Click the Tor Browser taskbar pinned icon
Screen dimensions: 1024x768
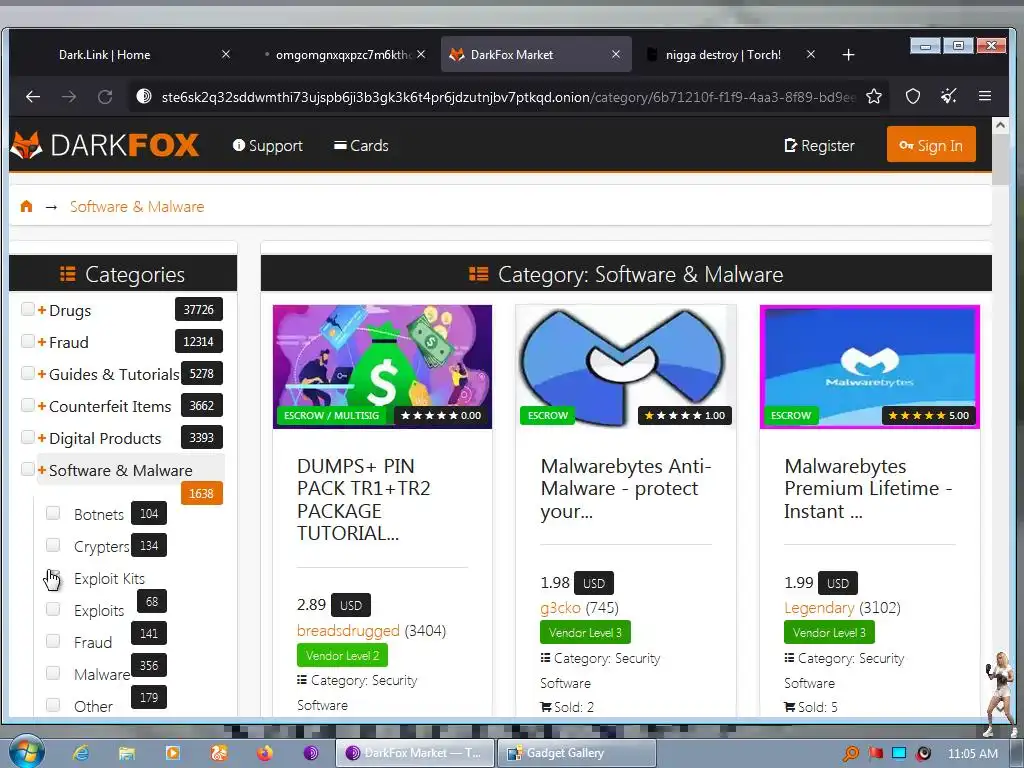coord(310,753)
